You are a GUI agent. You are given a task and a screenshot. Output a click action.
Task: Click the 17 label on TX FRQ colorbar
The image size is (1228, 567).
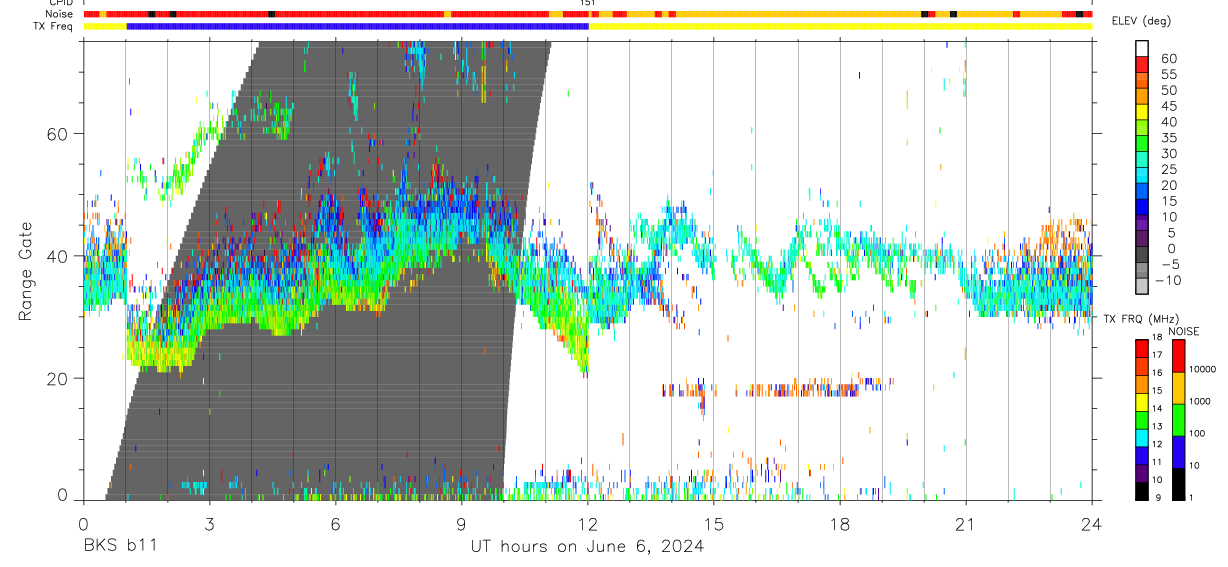tap(1157, 355)
